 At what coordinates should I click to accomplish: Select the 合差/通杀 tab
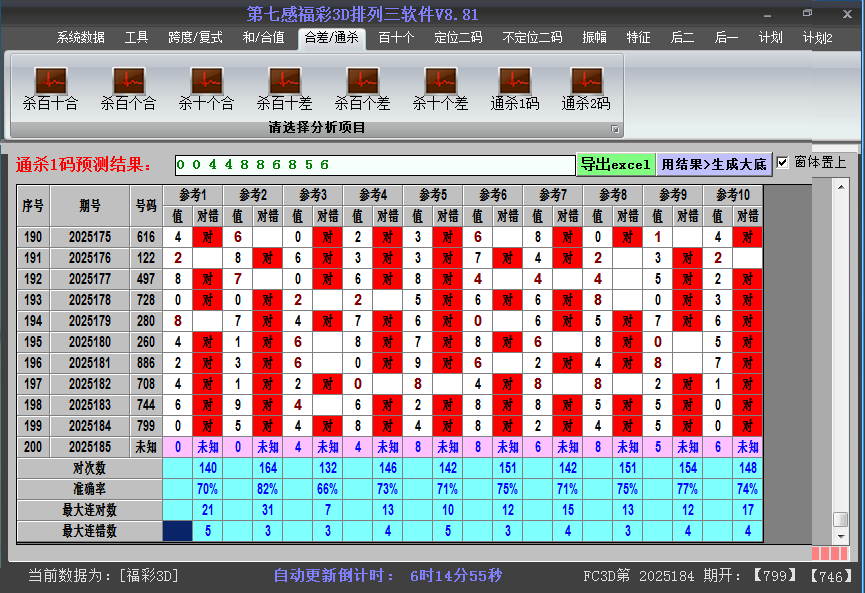tap(332, 38)
